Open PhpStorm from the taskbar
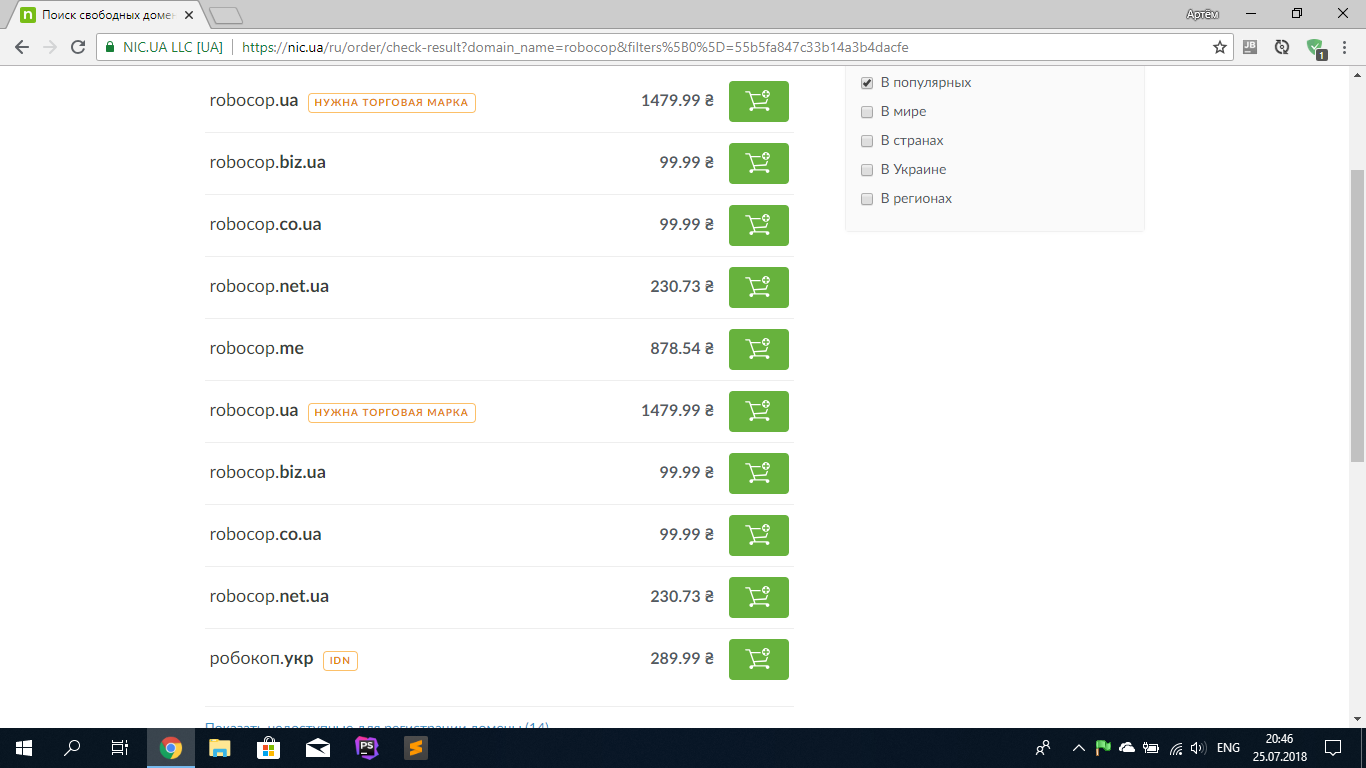The height and width of the screenshot is (768, 1366). 366,748
